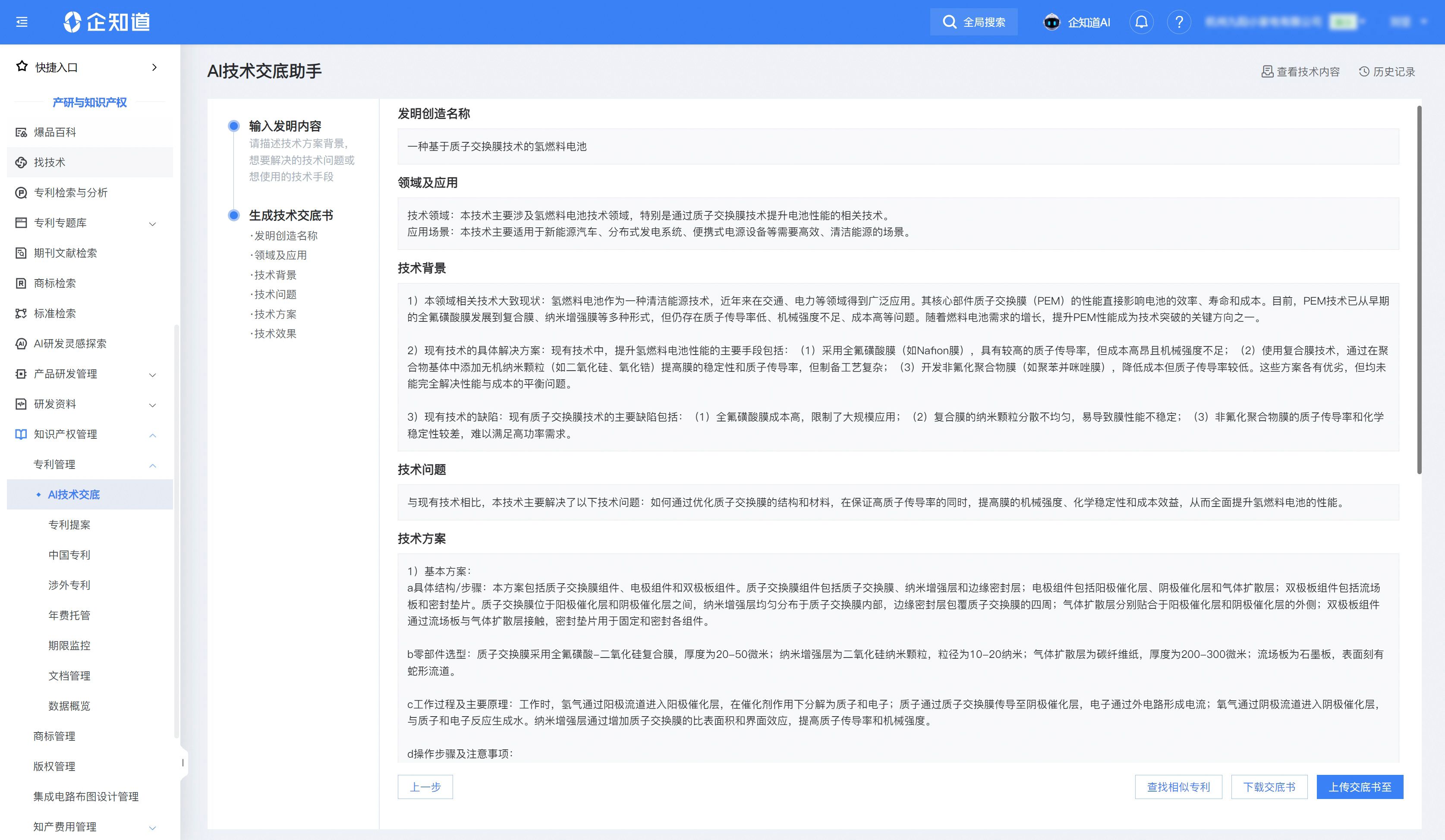Click the content panel vertical scrollbar
Image resolution: width=1445 pixels, height=840 pixels.
[1419, 289]
